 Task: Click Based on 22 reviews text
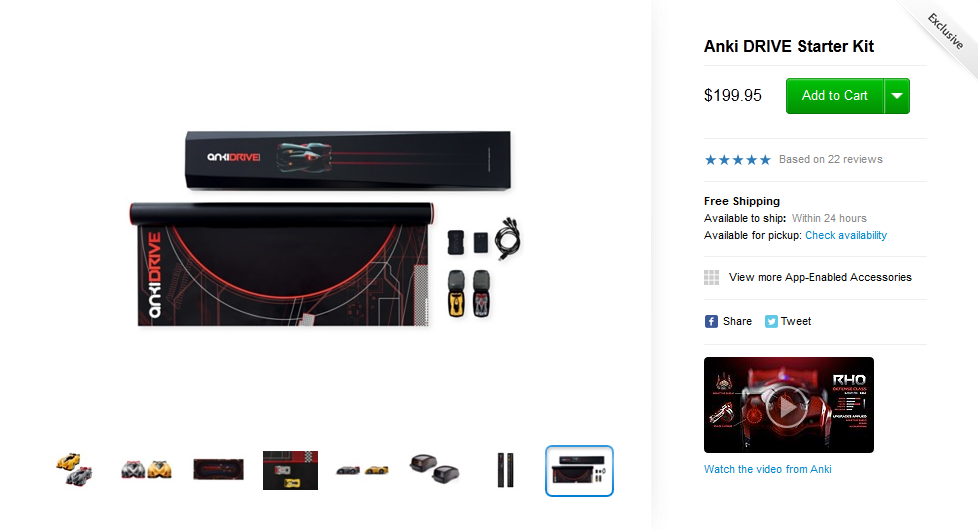(x=830, y=160)
